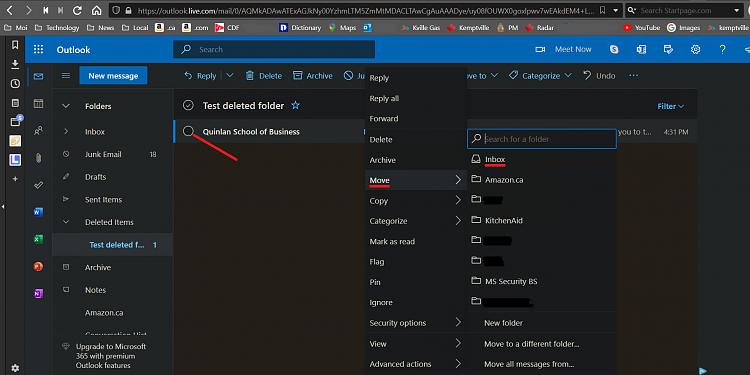Image resolution: width=750 pixels, height=375 pixels.
Task: Click Archive in the toolbar
Action: pos(312,76)
